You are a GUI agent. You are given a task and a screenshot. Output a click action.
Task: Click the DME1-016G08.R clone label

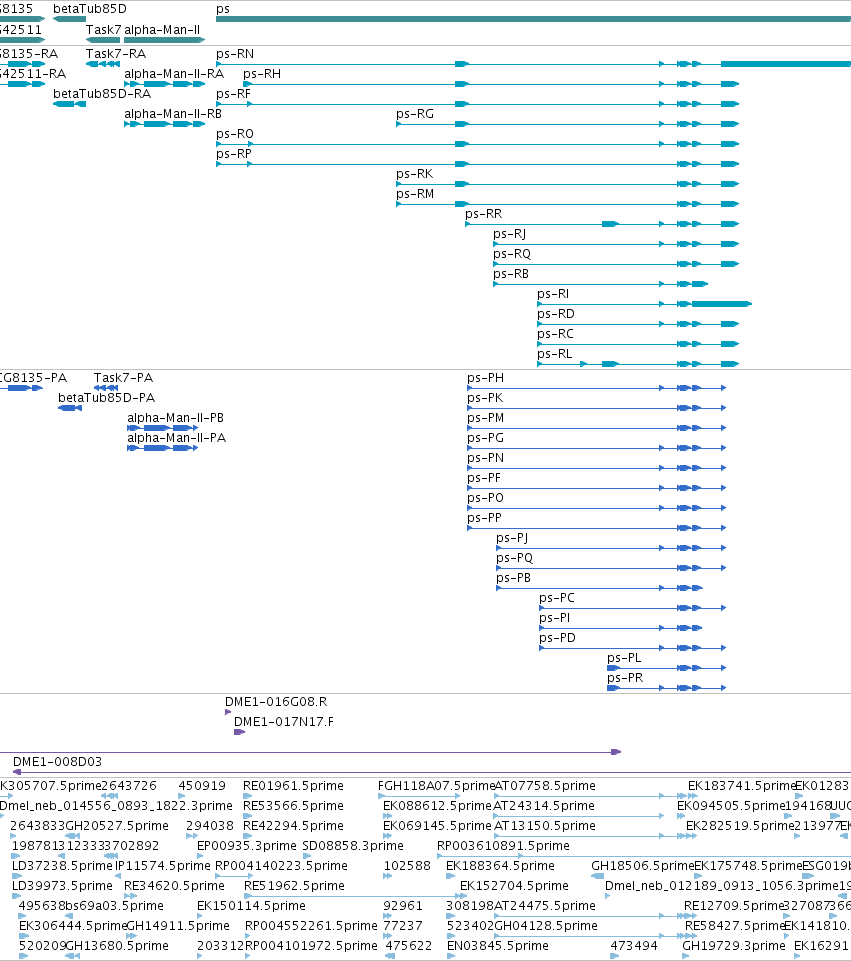[276, 702]
